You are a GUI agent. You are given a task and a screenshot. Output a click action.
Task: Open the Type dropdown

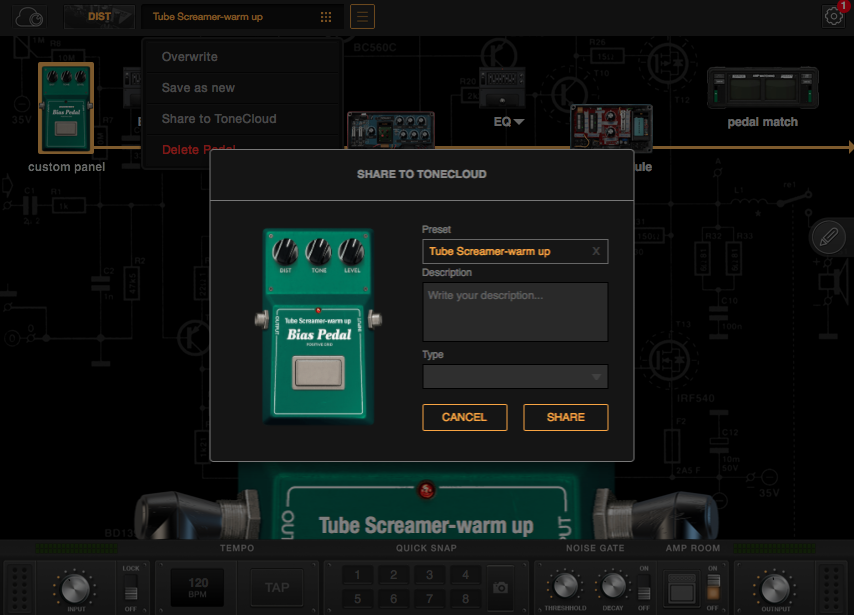515,377
